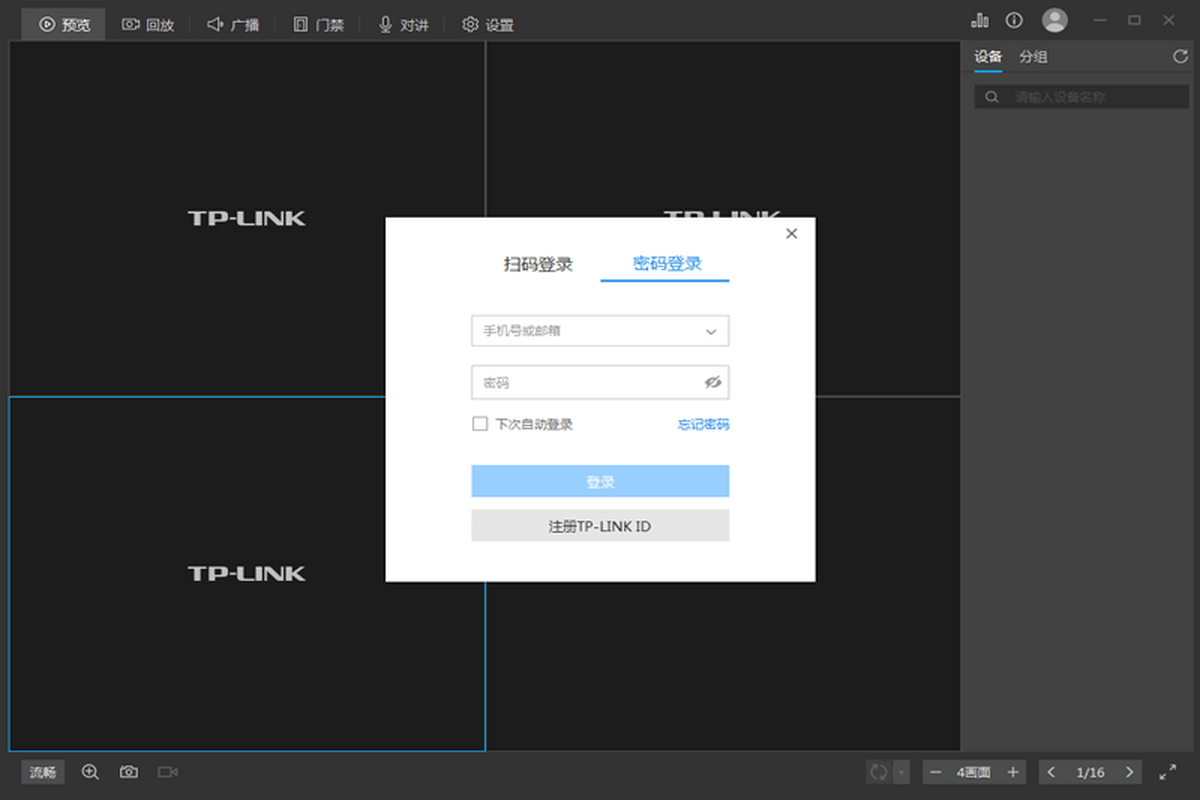Go to next page of 1/16

tap(1130, 772)
